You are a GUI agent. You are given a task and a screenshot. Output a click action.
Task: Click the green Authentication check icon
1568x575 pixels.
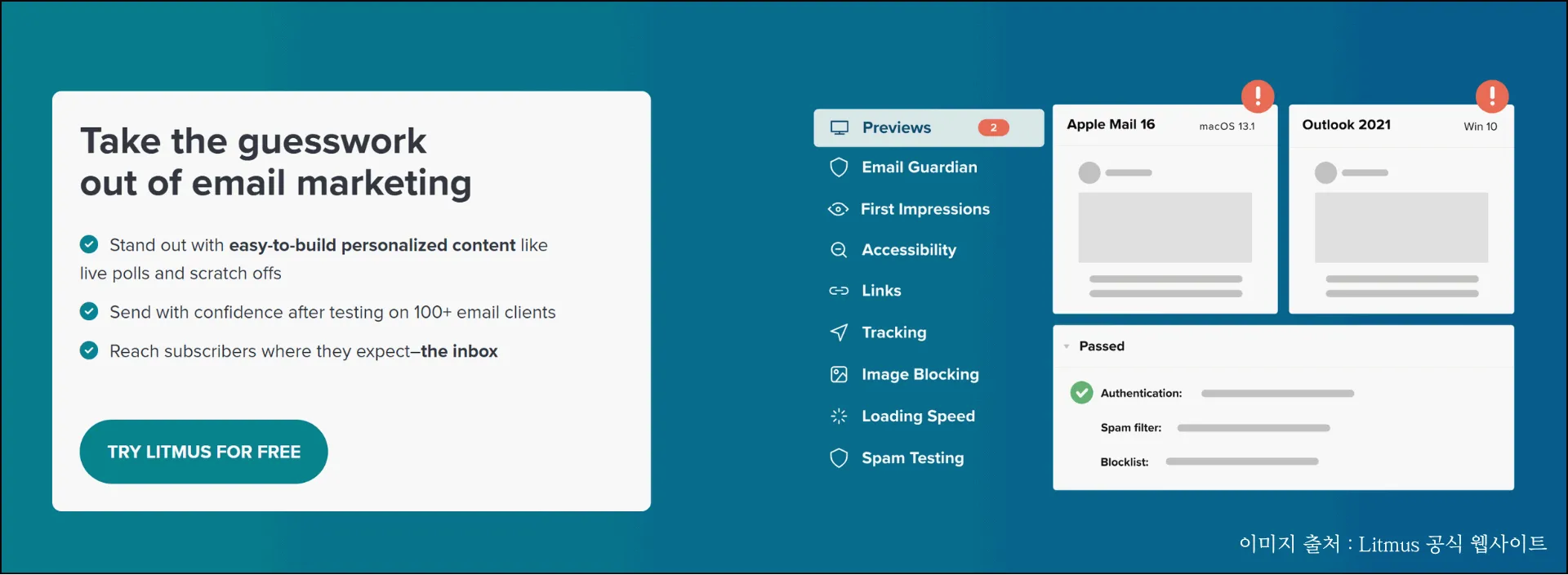point(1081,393)
